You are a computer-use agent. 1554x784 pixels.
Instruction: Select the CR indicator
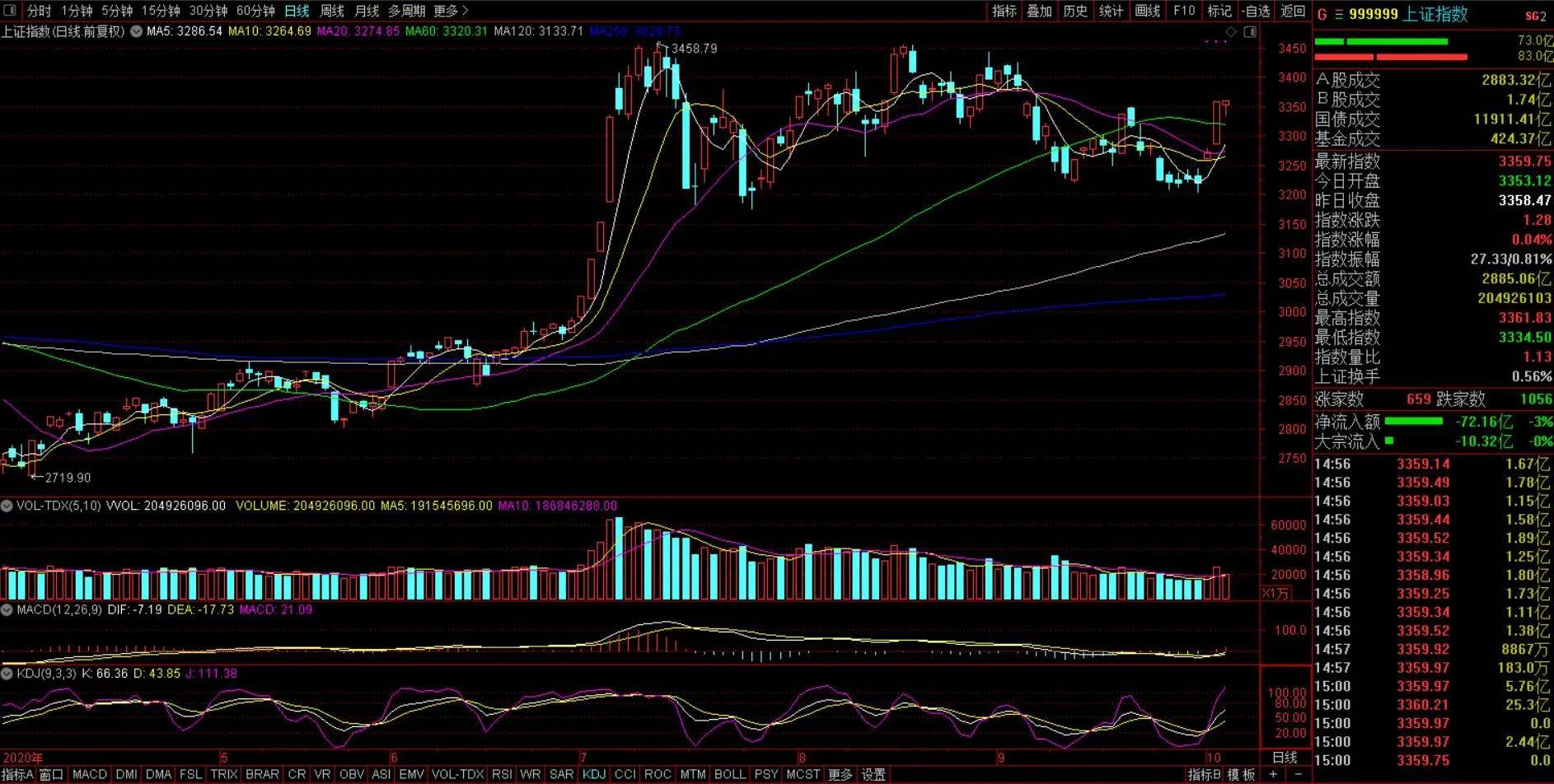tap(297, 775)
